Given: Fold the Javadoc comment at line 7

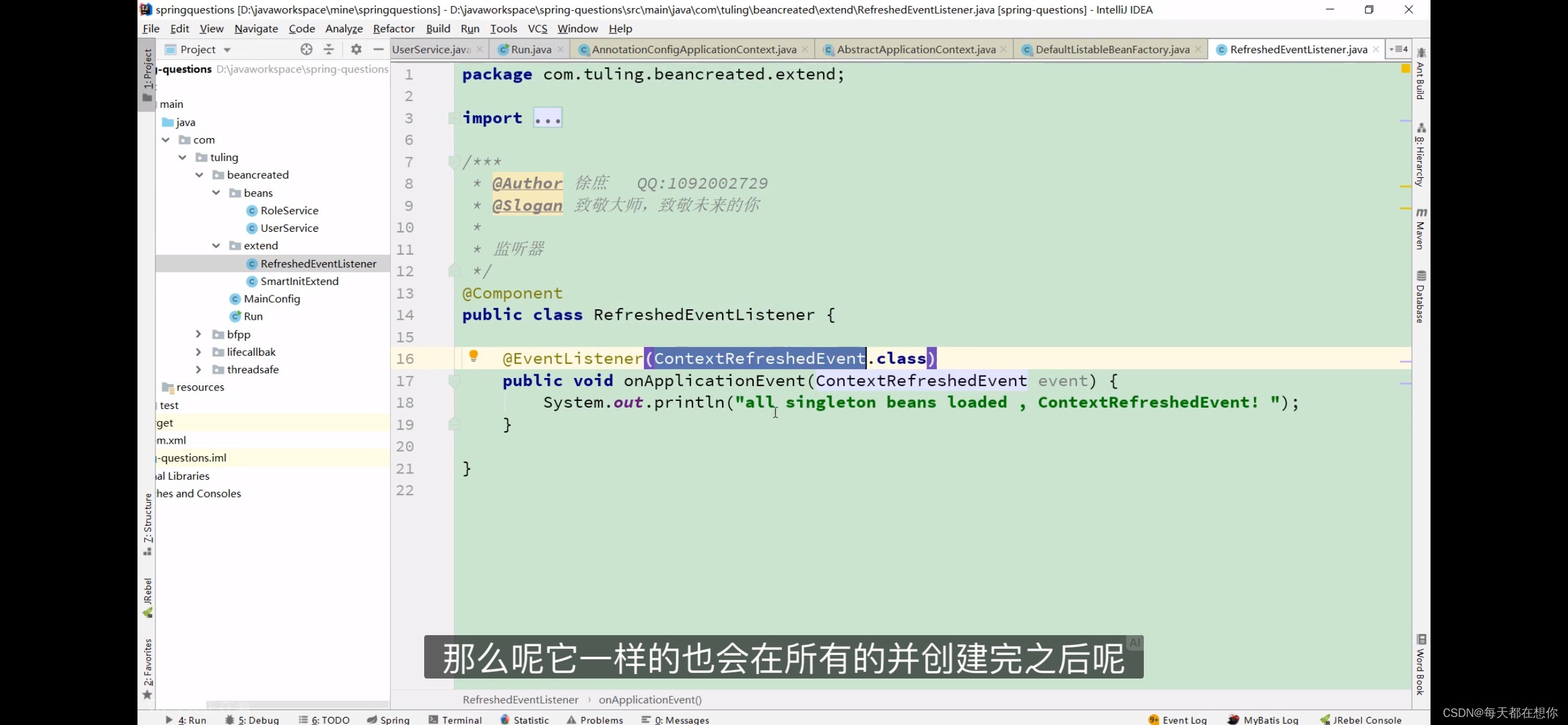Looking at the screenshot, I should (x=454, y=162).
